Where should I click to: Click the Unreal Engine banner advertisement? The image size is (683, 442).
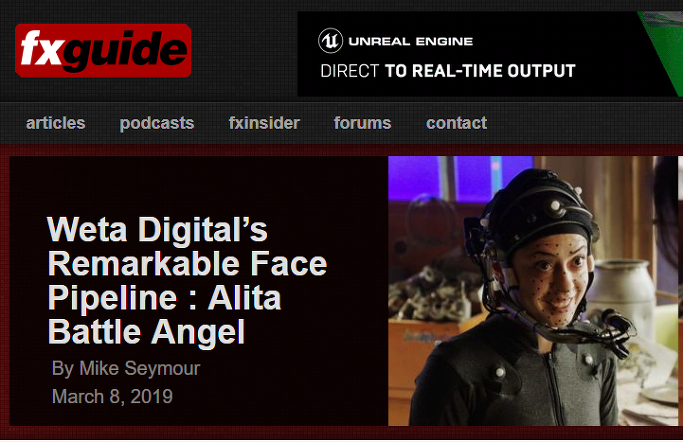(x=490, y=54)
